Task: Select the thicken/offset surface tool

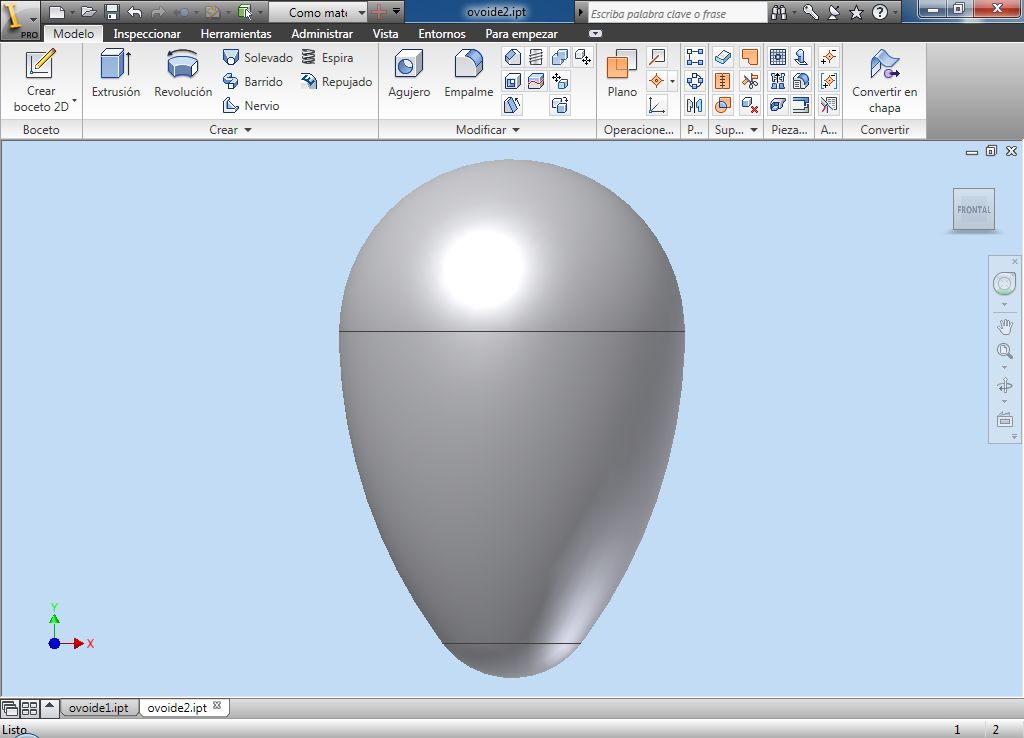Action: [x=722, y=57]
